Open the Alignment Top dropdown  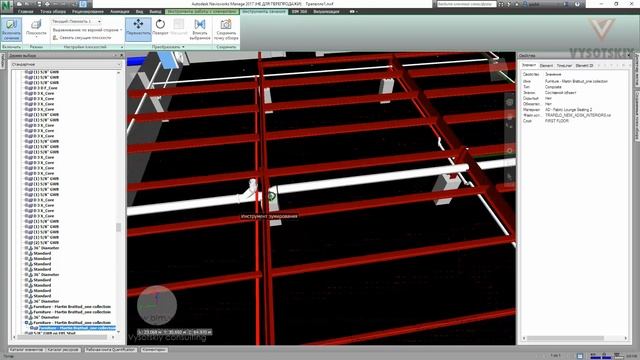tap(87, 30)
